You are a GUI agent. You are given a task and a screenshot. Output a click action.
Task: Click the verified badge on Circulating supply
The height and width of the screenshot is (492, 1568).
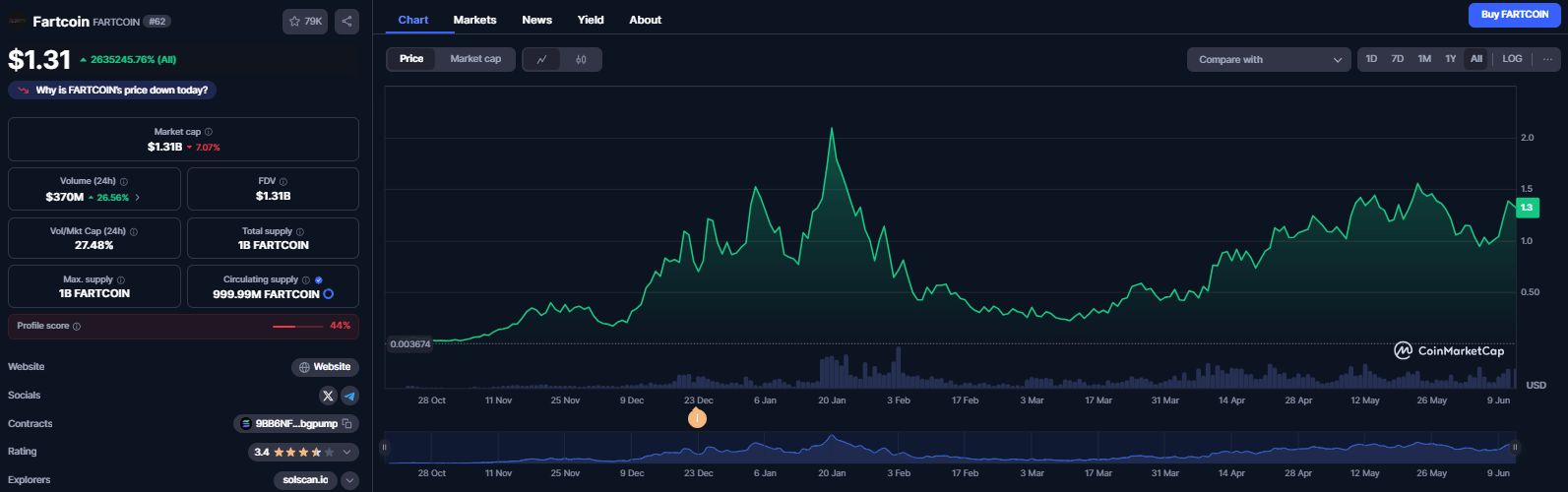[319, 279]
